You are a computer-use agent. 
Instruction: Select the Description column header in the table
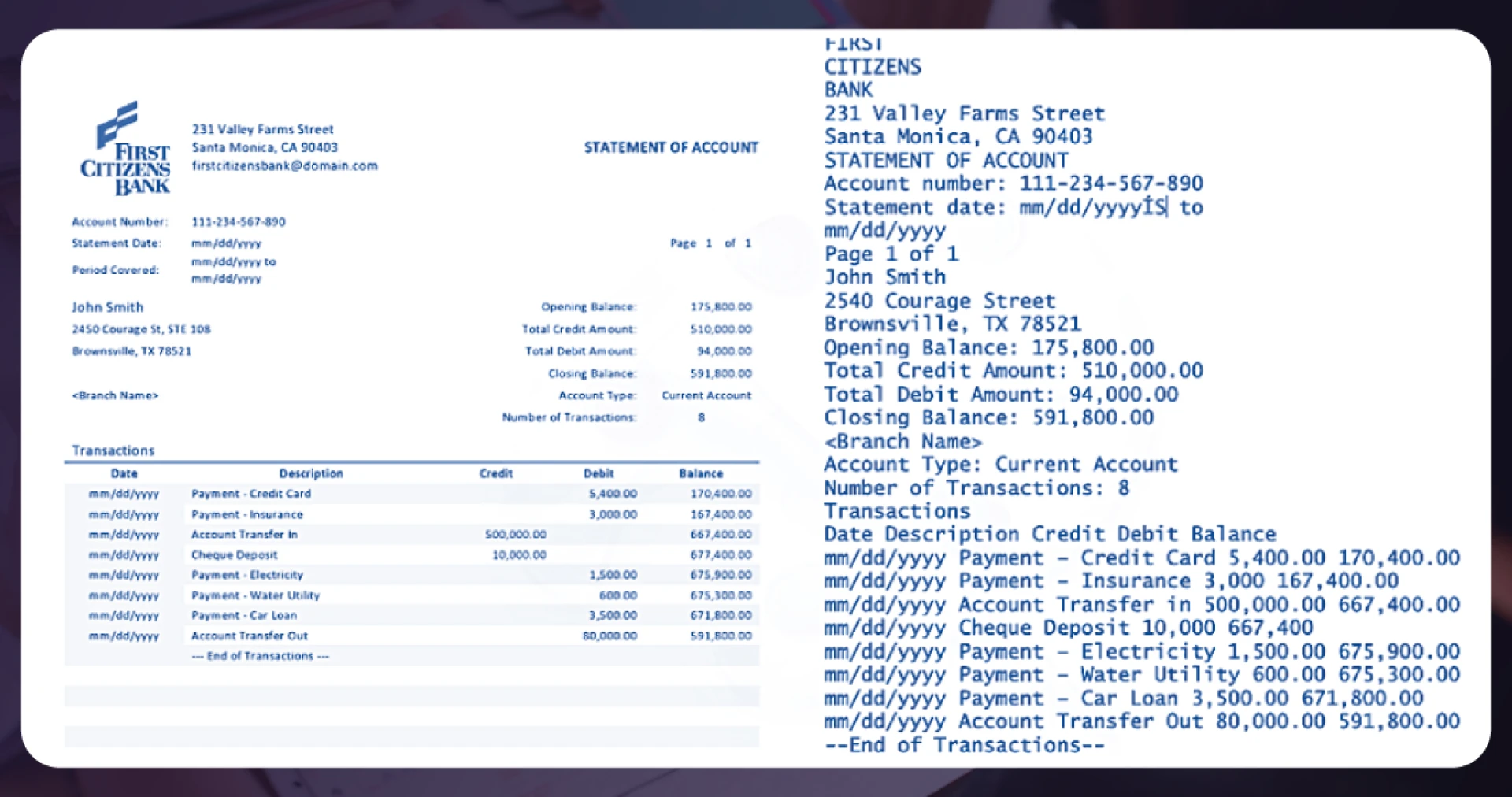click(x=311, y=473)
